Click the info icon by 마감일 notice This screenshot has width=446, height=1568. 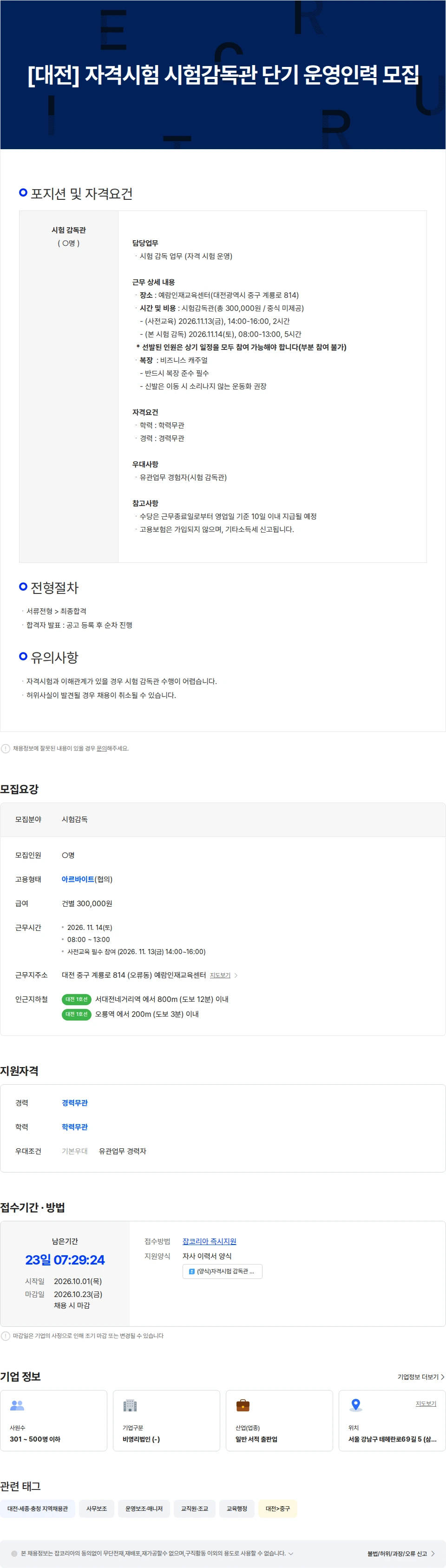pos(6,1336)
